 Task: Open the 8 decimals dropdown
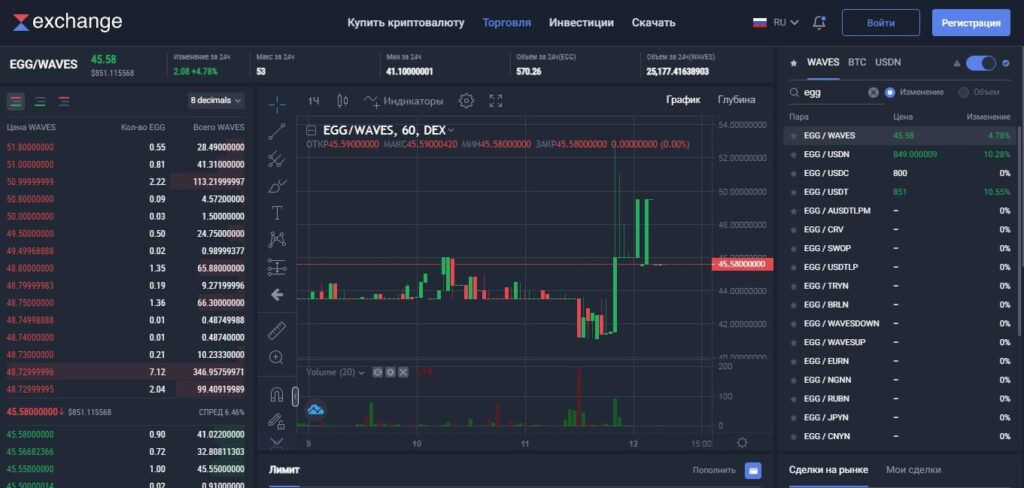point(216,101)
